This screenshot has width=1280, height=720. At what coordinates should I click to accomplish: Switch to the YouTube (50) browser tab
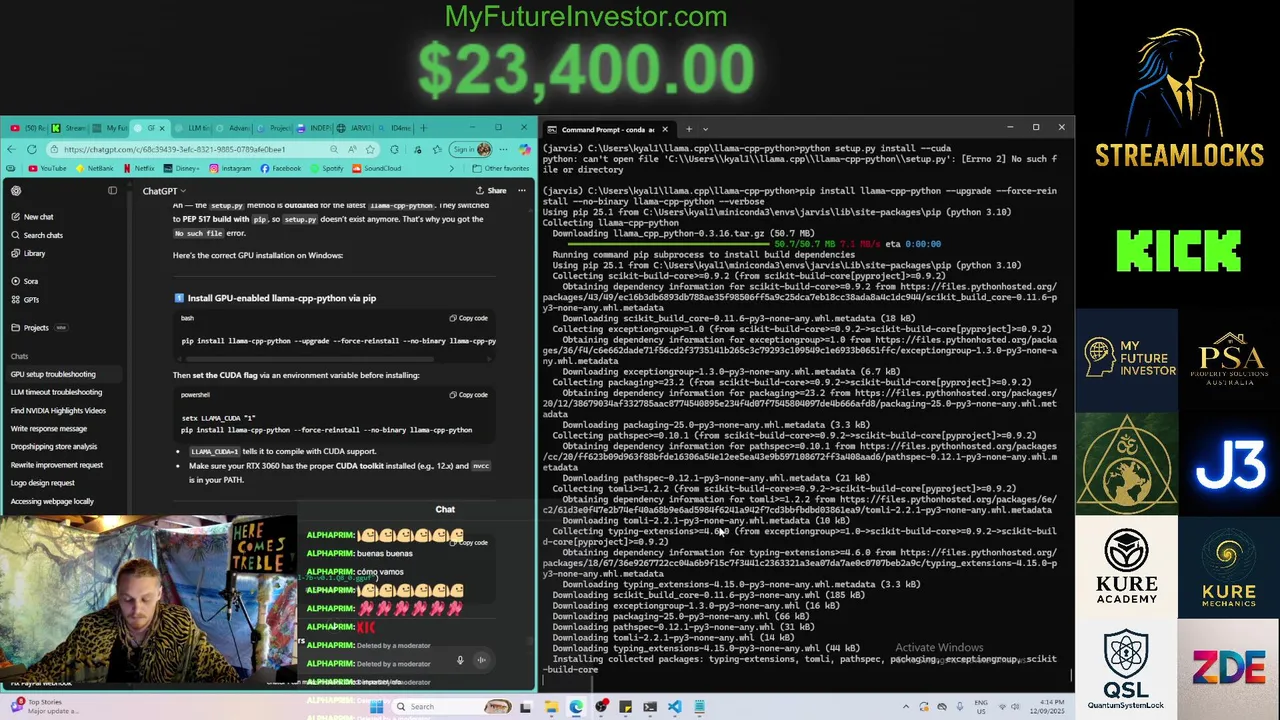(28, 128)
